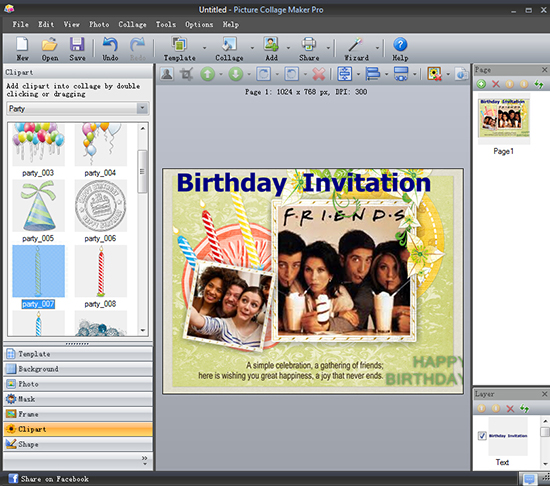The image size is (550, 486).
Task: Click the Collage toolbar button icon
Action: click(229, 45)
